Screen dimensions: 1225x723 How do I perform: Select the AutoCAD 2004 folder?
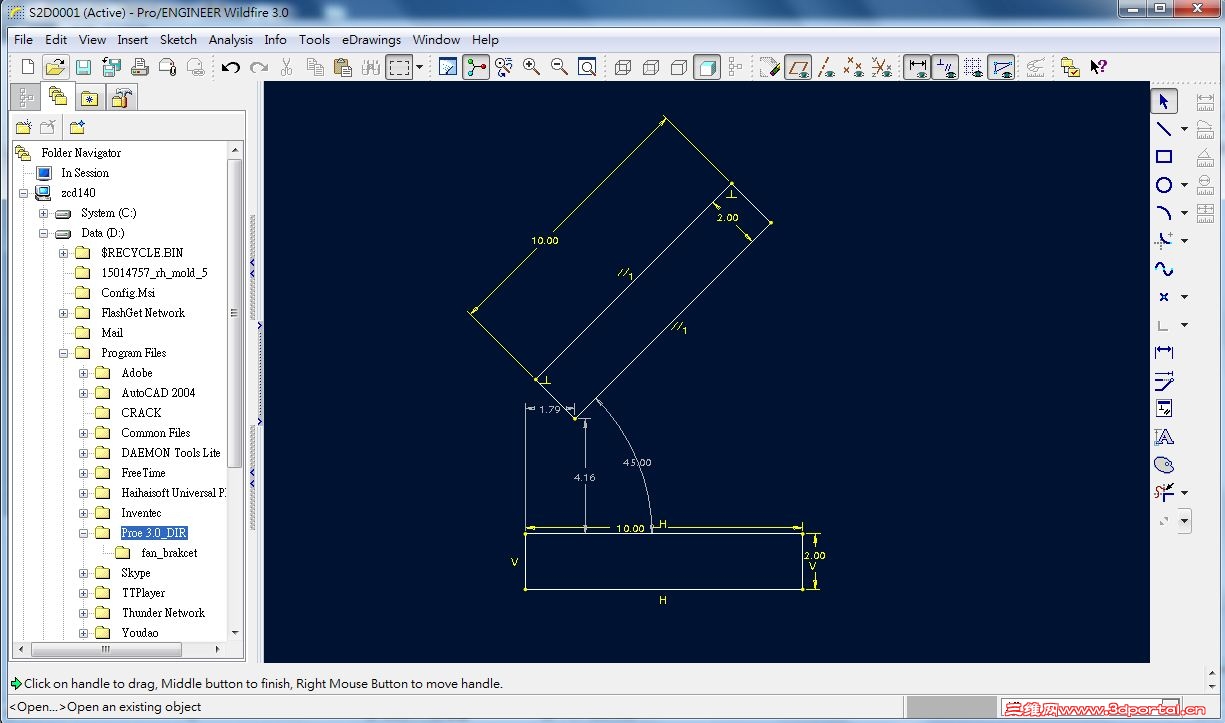pyautogui.click(x=158, y=393)
